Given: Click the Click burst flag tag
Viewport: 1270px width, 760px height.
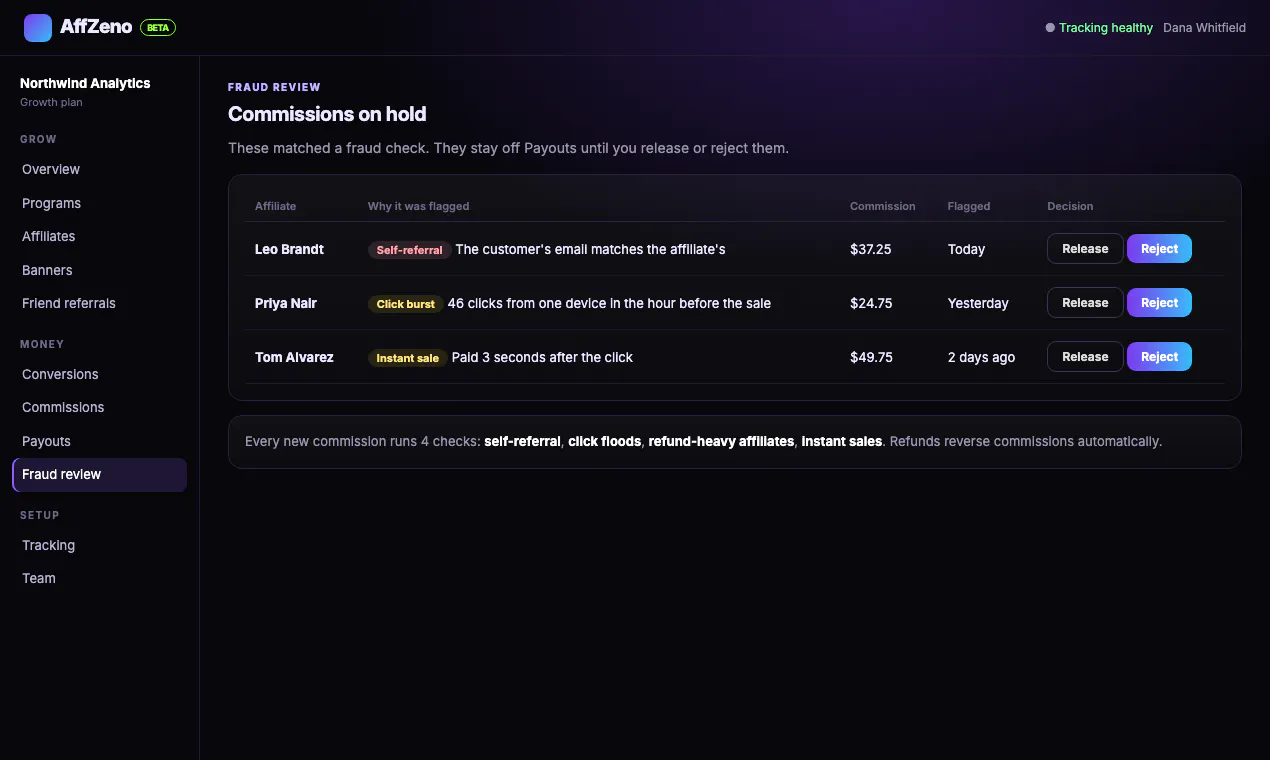Looking at the screenshot, I should (406, 304).
